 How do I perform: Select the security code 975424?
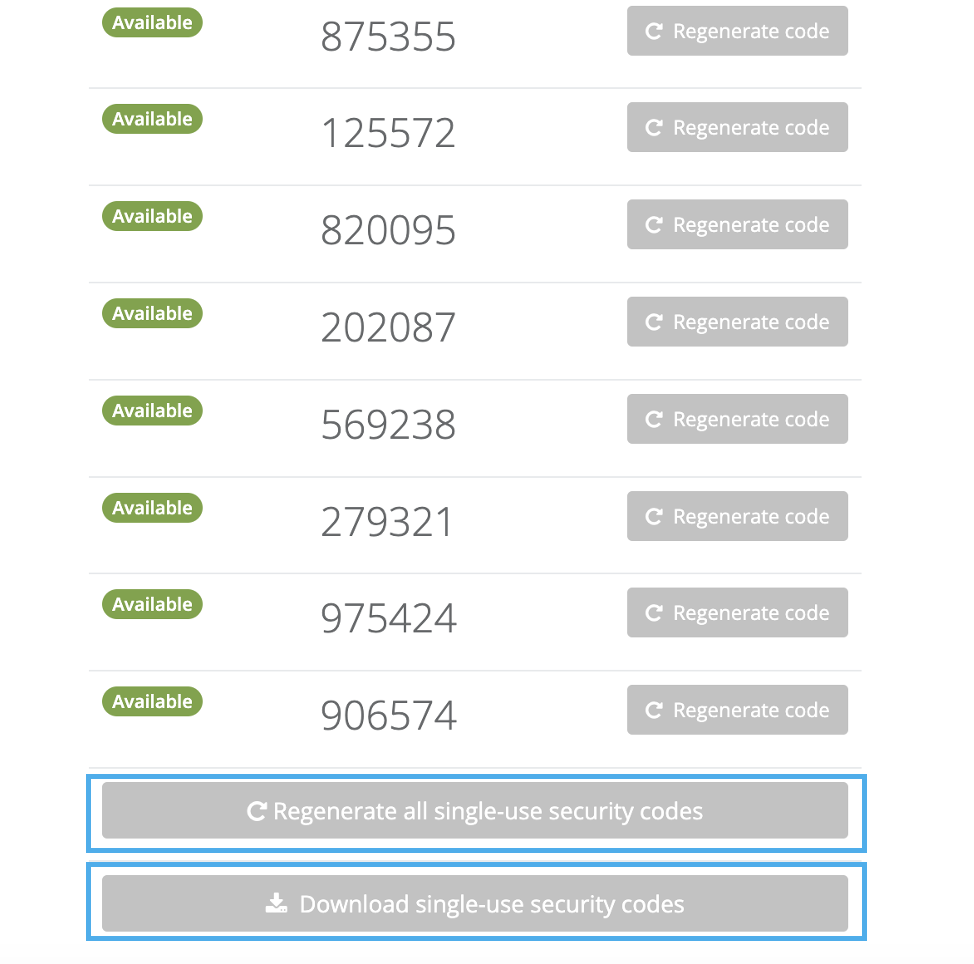point(388,619)
